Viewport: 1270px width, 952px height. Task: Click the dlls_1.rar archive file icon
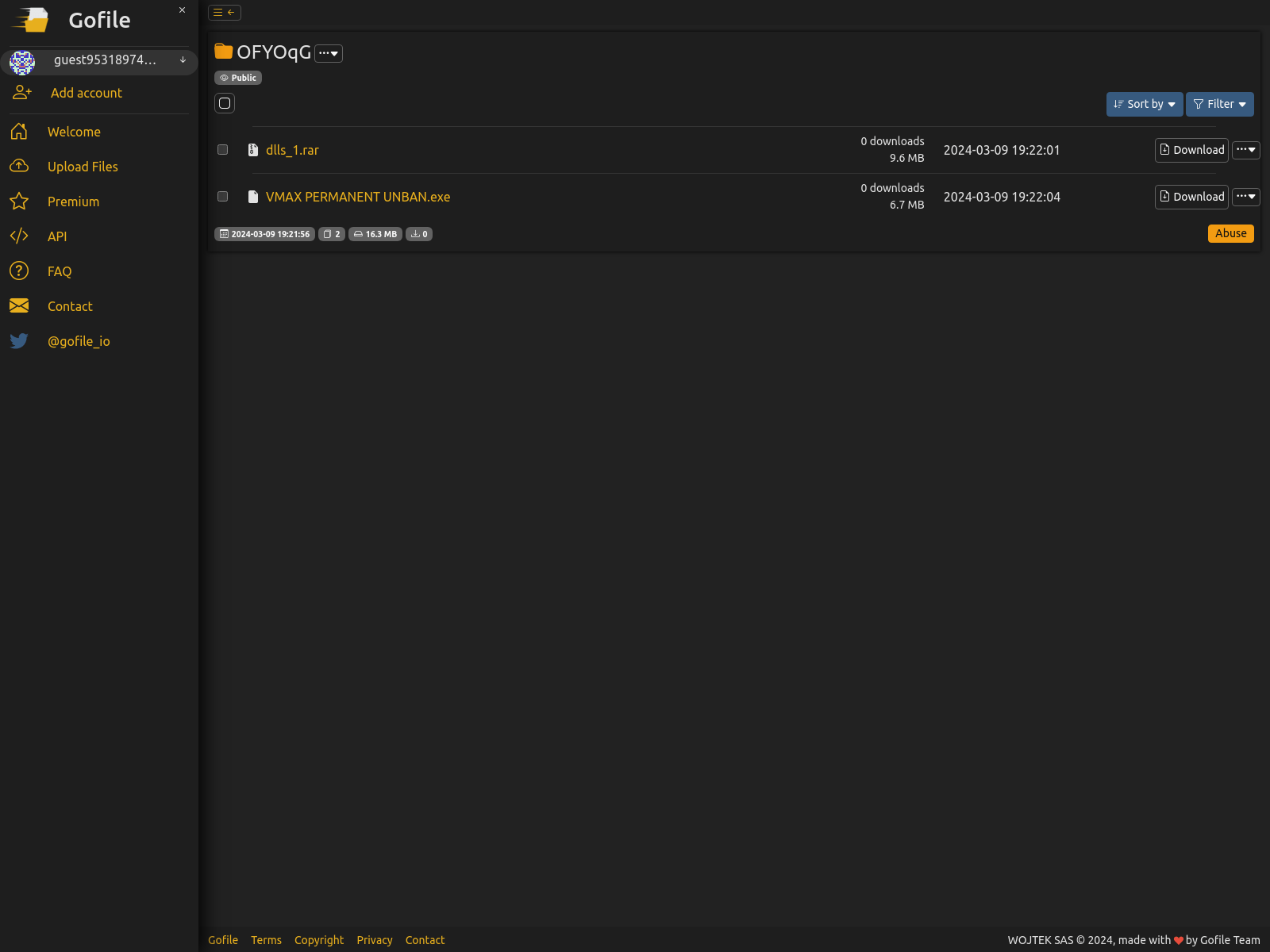253,150
